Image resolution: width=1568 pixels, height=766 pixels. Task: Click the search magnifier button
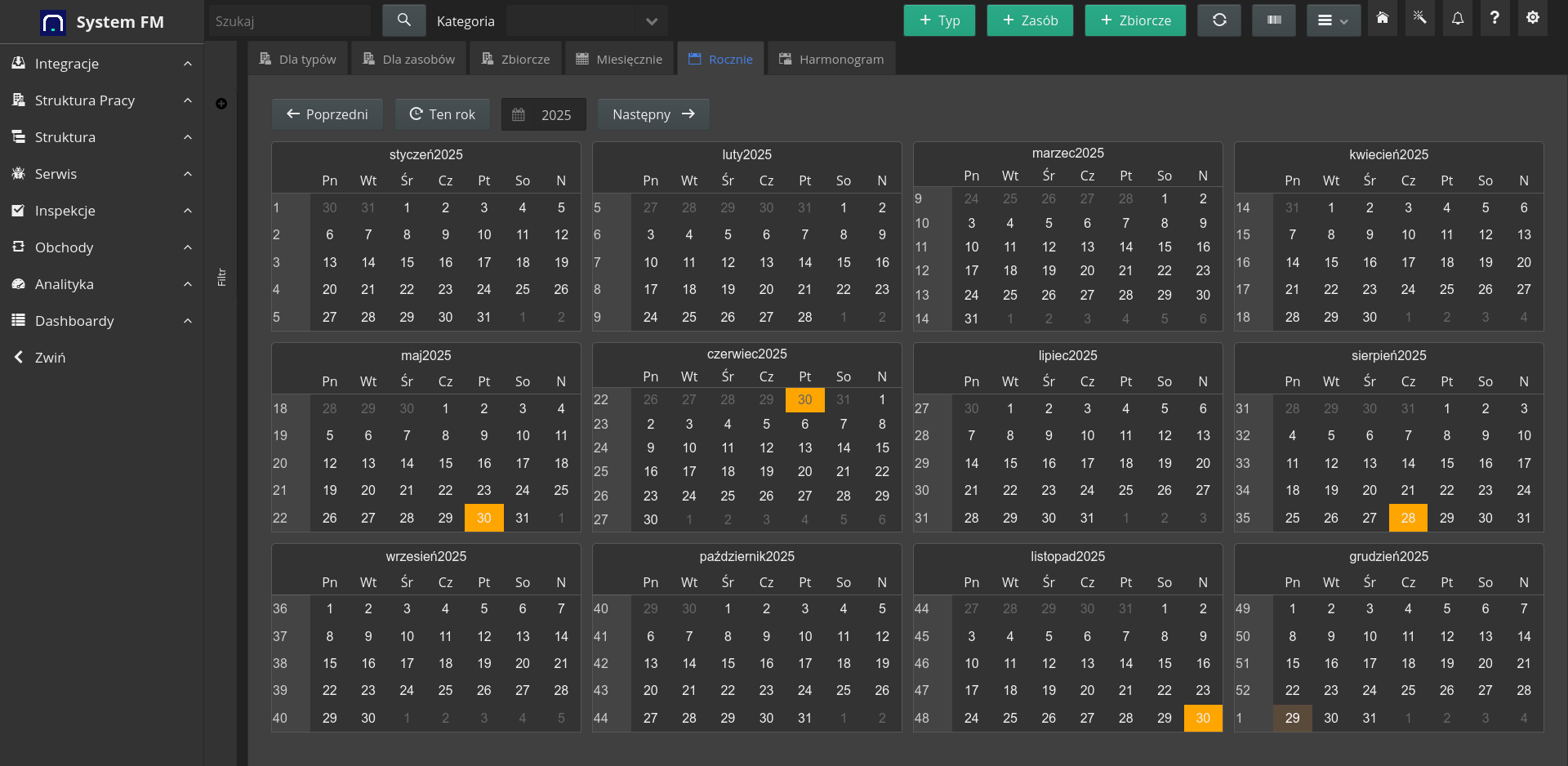(403, 20)
